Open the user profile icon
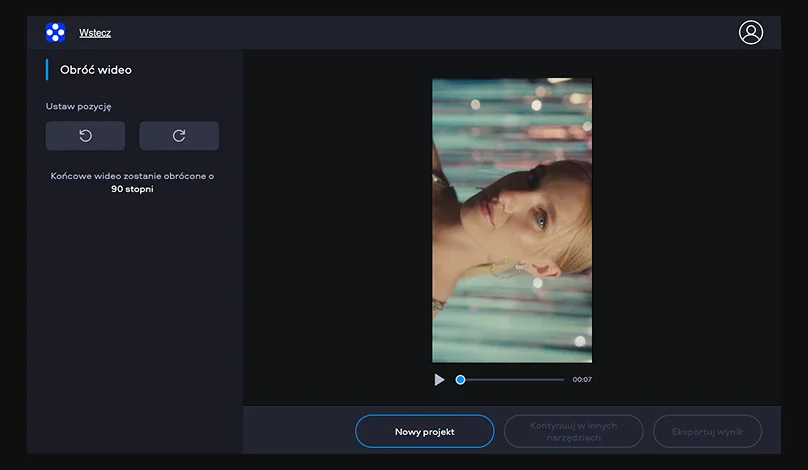This screenshot has height=470, width=808. point(750,32)
